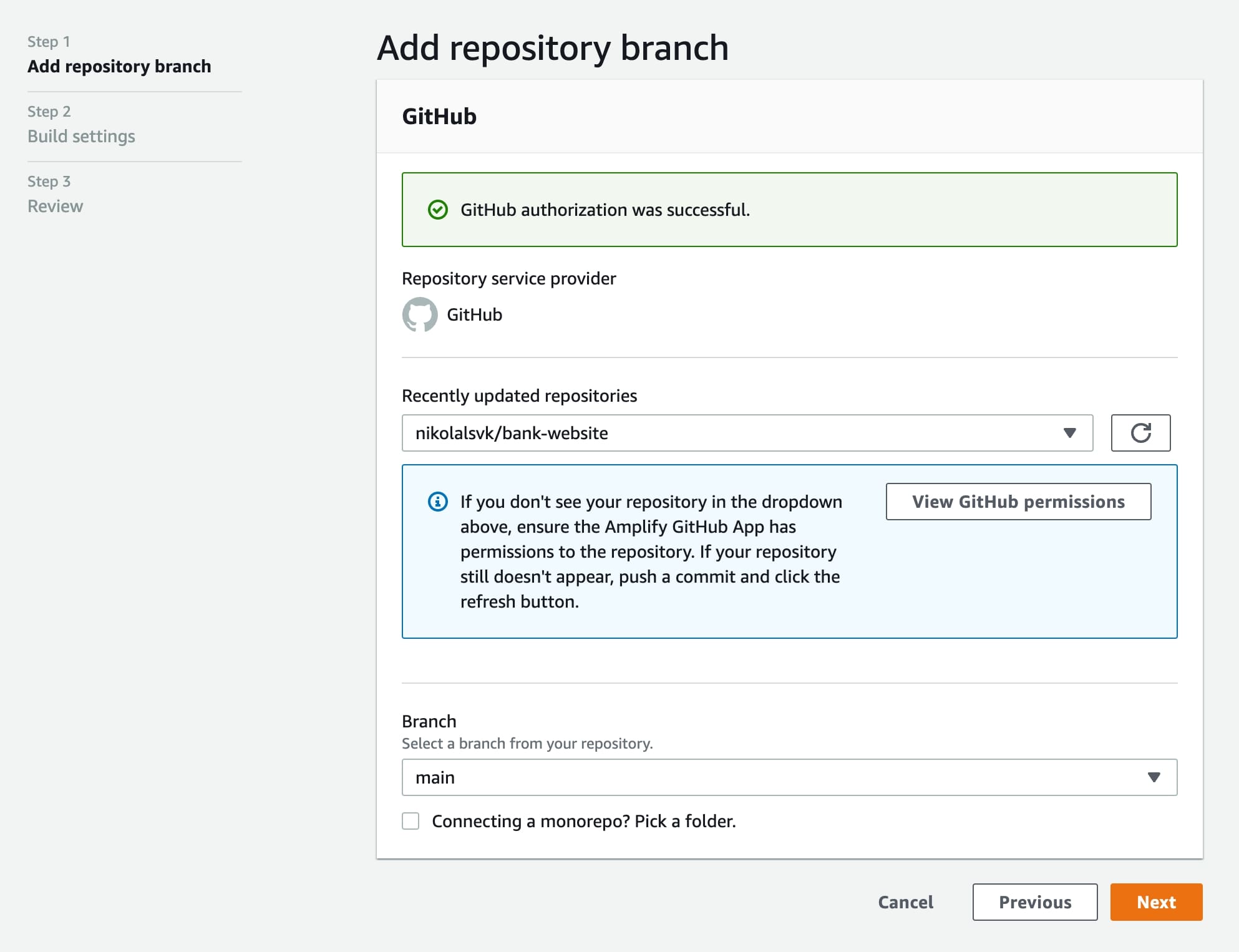The image size is (1239, 952).
Task: Click the Previous button
Action: pyautogui.click(x=1034, y=902)
